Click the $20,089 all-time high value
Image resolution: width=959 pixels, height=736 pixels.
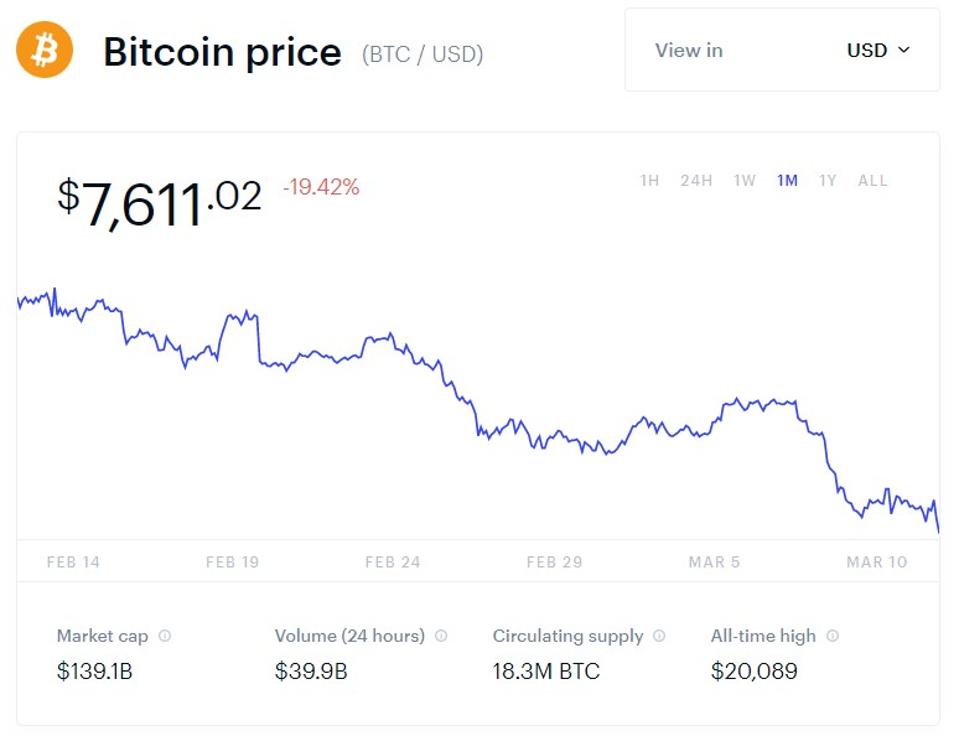pyautogui.click(x=754, y=671)
